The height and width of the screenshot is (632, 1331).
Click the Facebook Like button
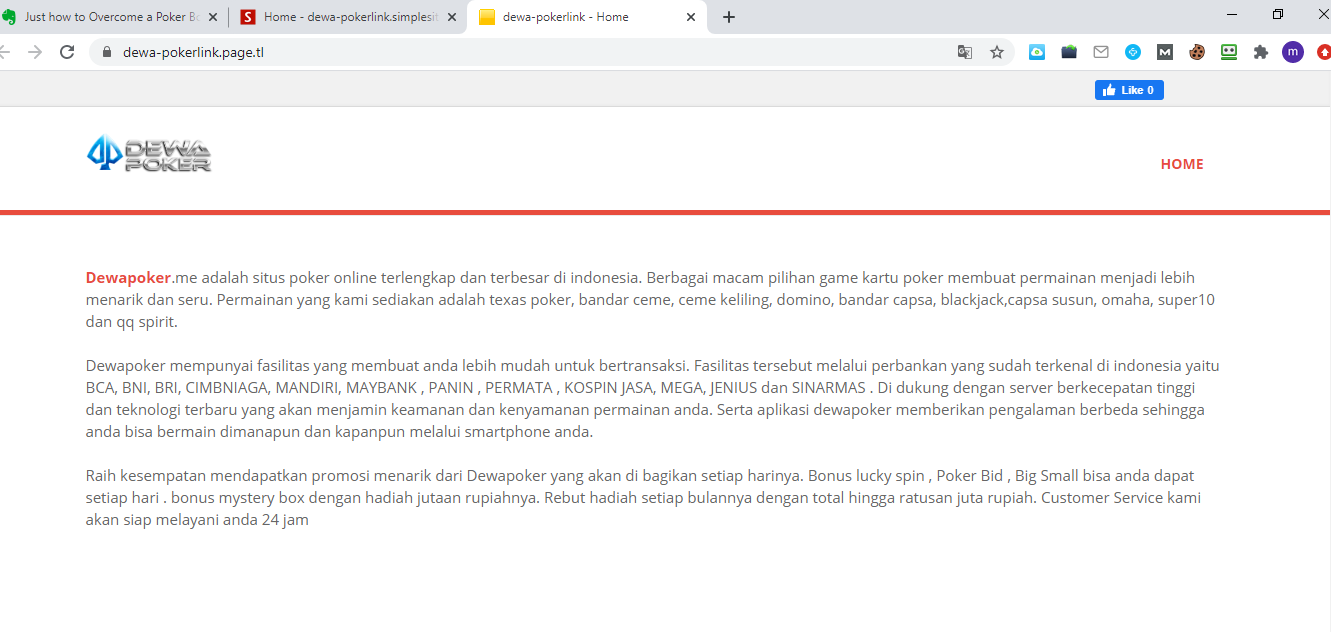click(1129, 90)
